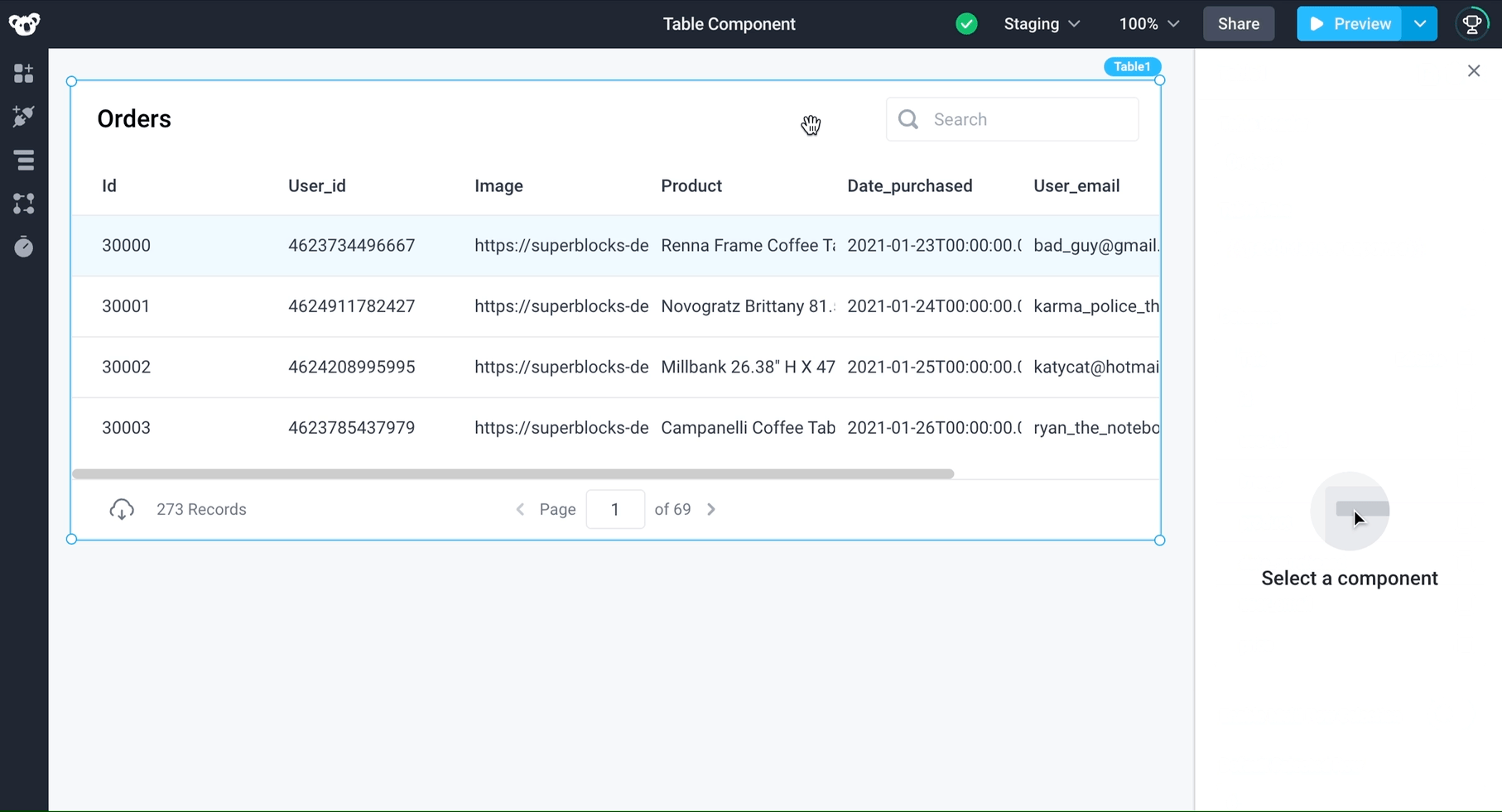This screenshot has height=812, width=1502.
Task: Open the layers navigation icon in sidebar
Action: [x=24, y=160]
